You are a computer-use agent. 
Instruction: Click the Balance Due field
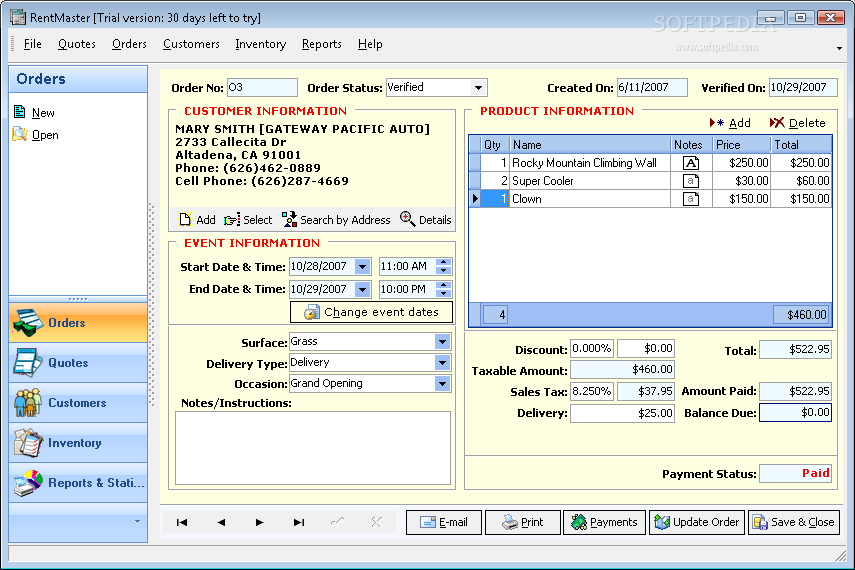pos(796,413)
